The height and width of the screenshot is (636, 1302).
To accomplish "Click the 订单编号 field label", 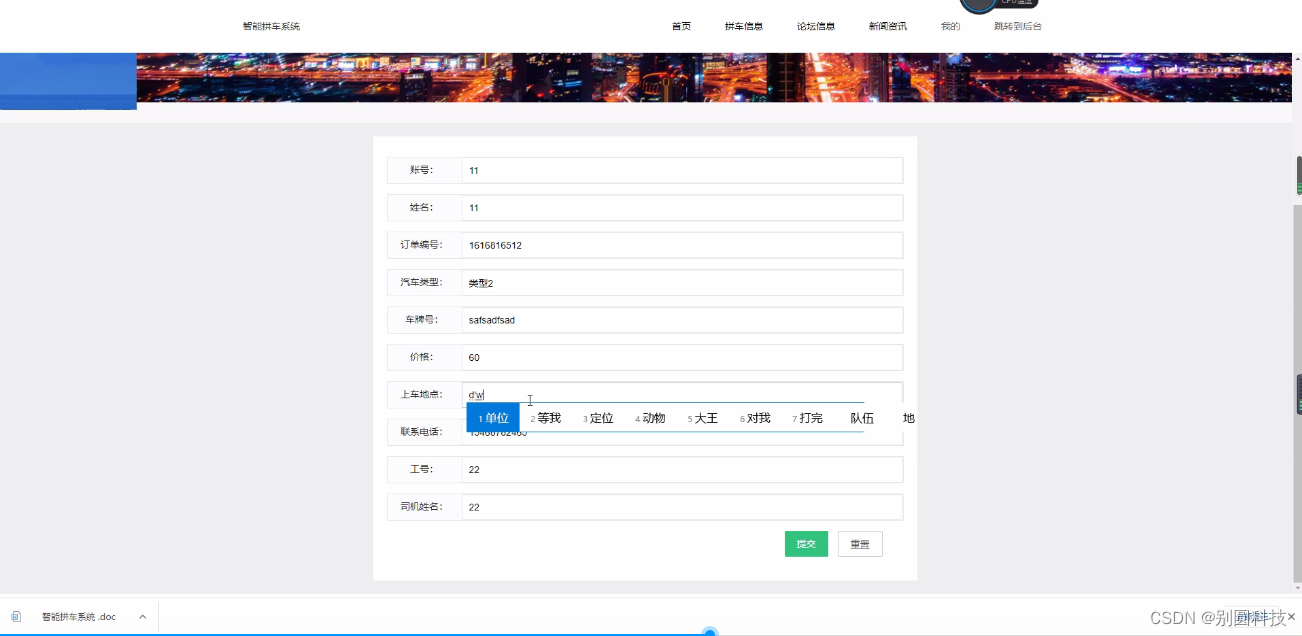I will pyautogui.click(x=422, y=245).
